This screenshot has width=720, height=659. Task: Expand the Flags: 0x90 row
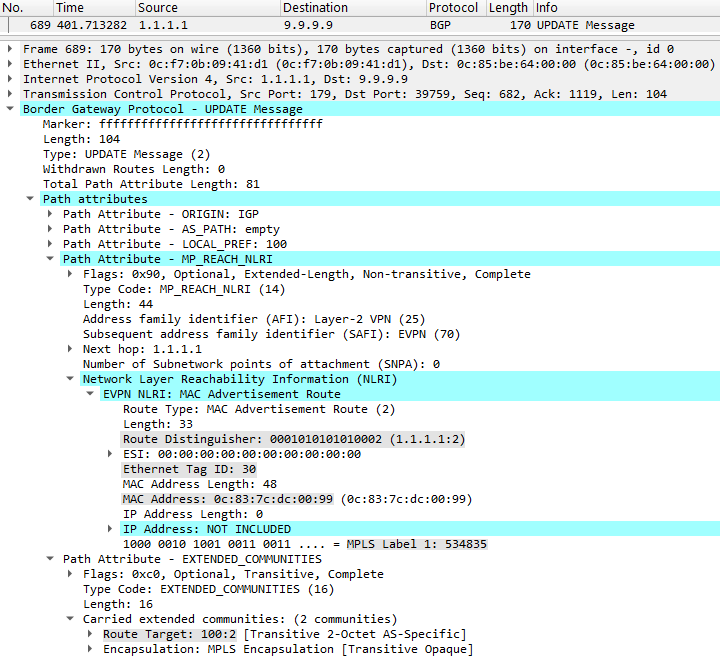click(70, 274)
